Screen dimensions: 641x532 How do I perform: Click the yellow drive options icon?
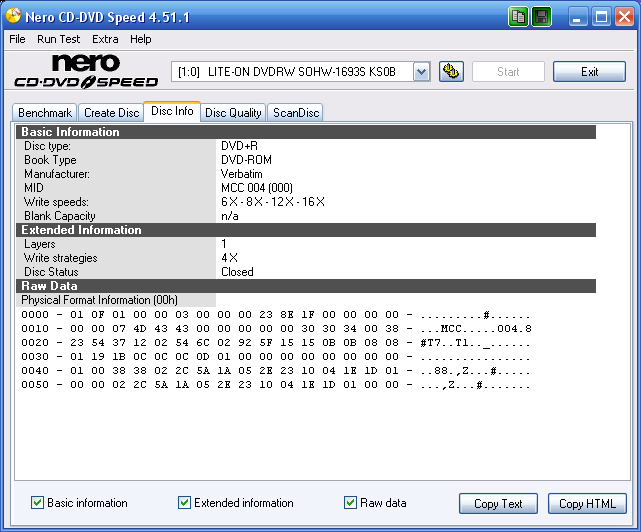[451, 72]
